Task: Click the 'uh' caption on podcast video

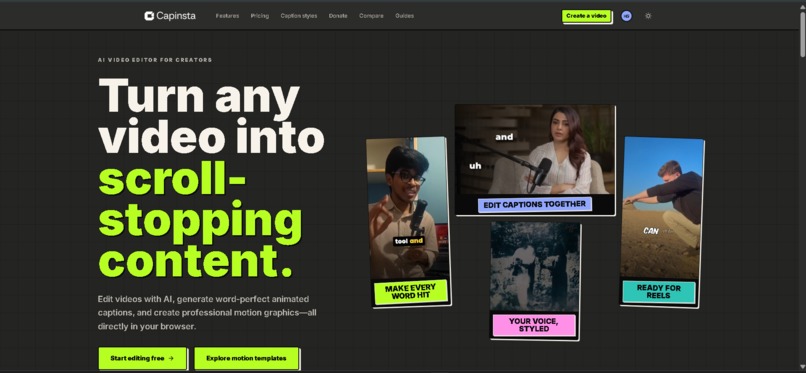Action: (475, 166)
